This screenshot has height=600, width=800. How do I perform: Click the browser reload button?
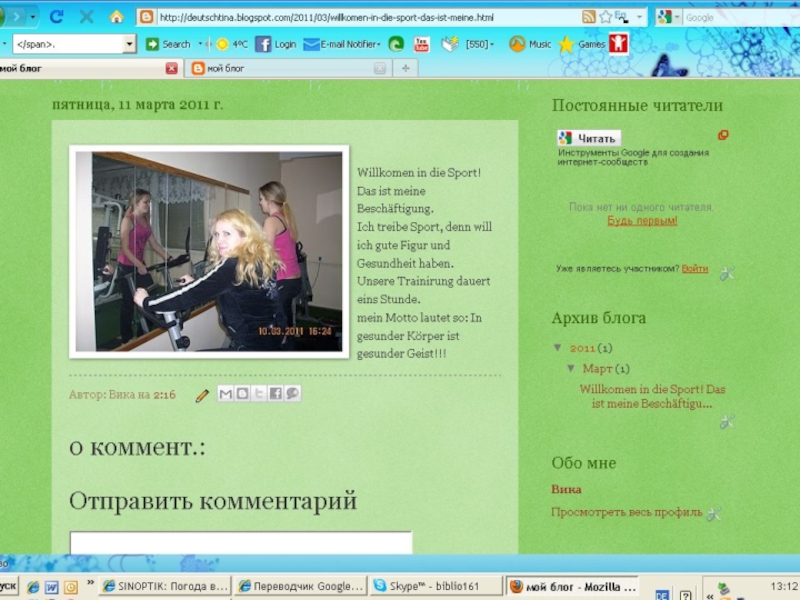(x=56, y=17)
